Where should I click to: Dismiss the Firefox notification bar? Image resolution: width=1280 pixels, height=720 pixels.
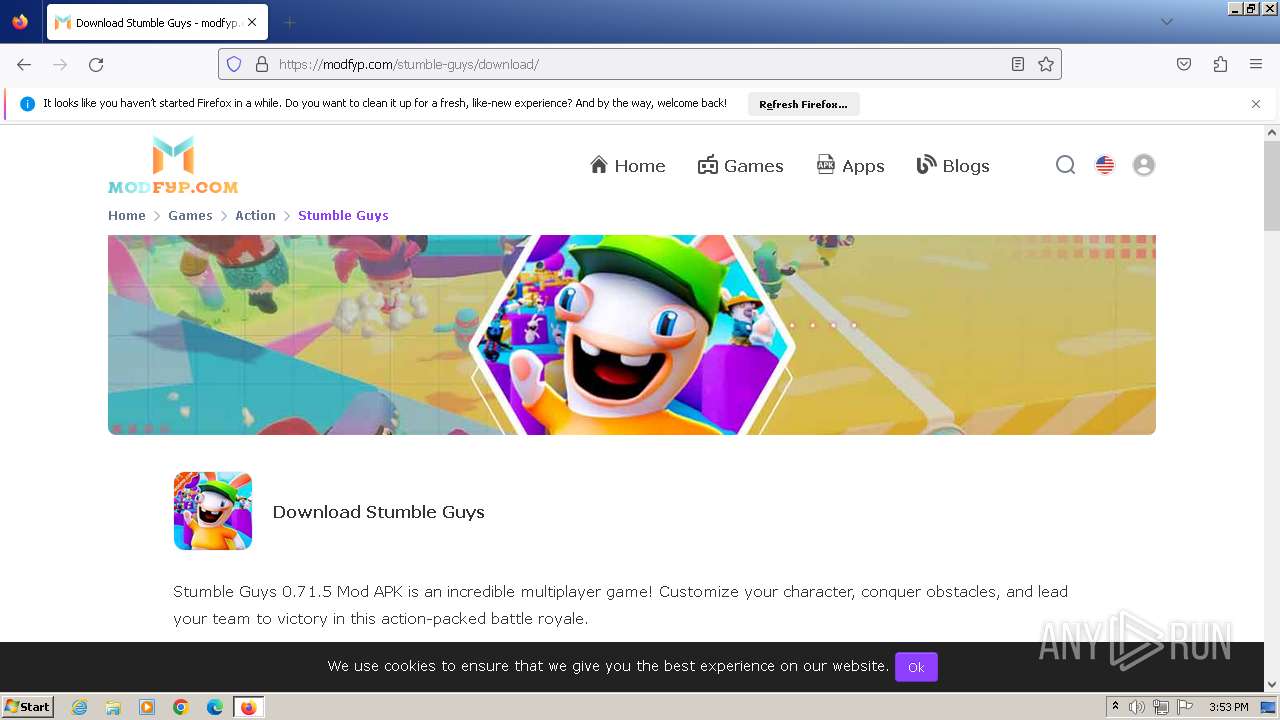coord(1256,104)
